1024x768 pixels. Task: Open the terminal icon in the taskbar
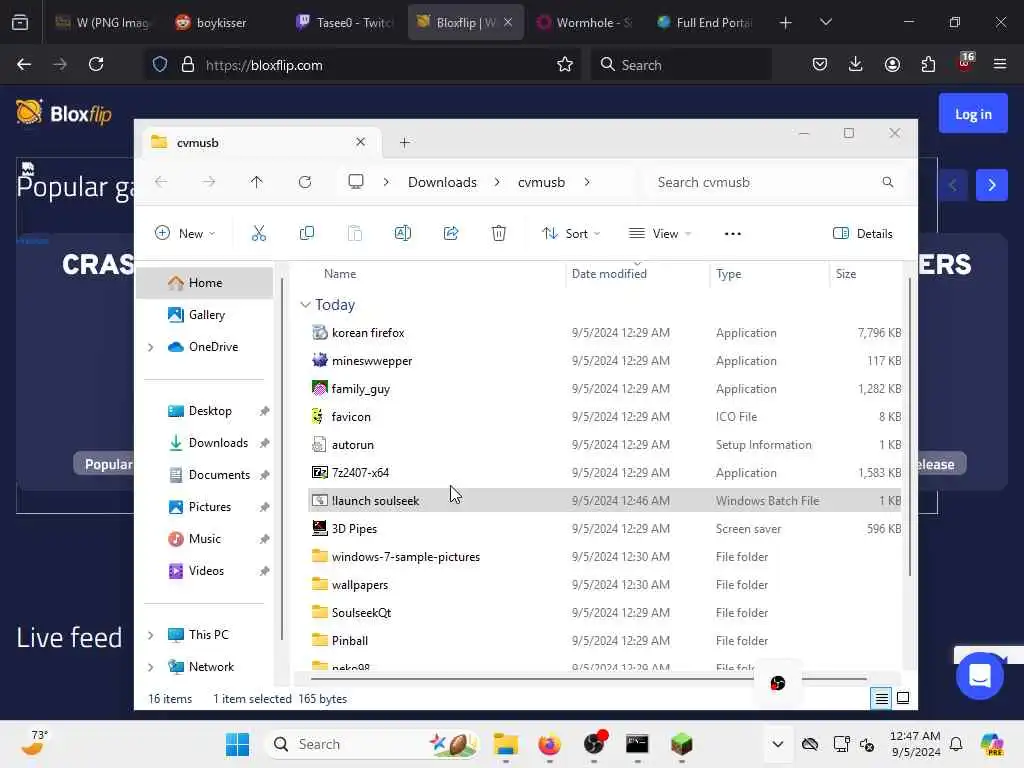(x=637, y=744)
